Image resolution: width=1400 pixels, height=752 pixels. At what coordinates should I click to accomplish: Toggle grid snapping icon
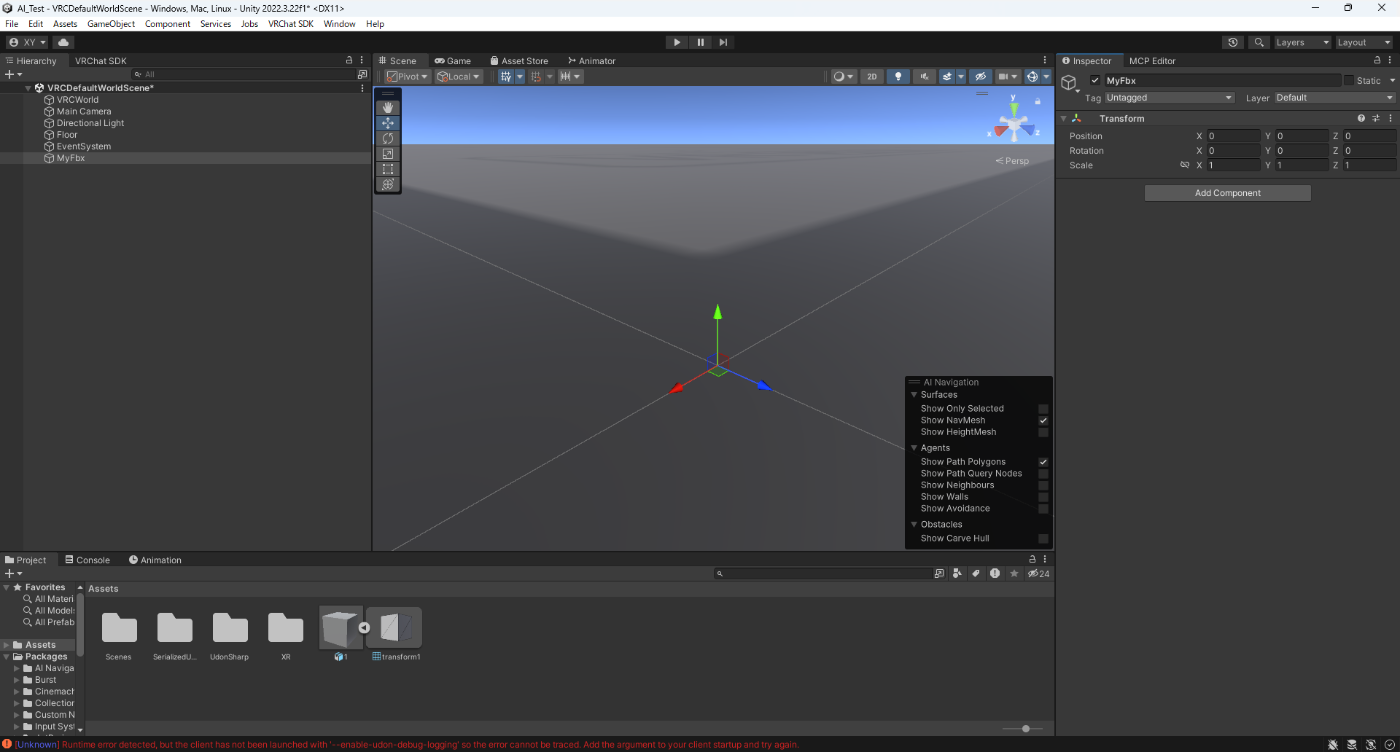pyautogui.click(x=537, y=76)
